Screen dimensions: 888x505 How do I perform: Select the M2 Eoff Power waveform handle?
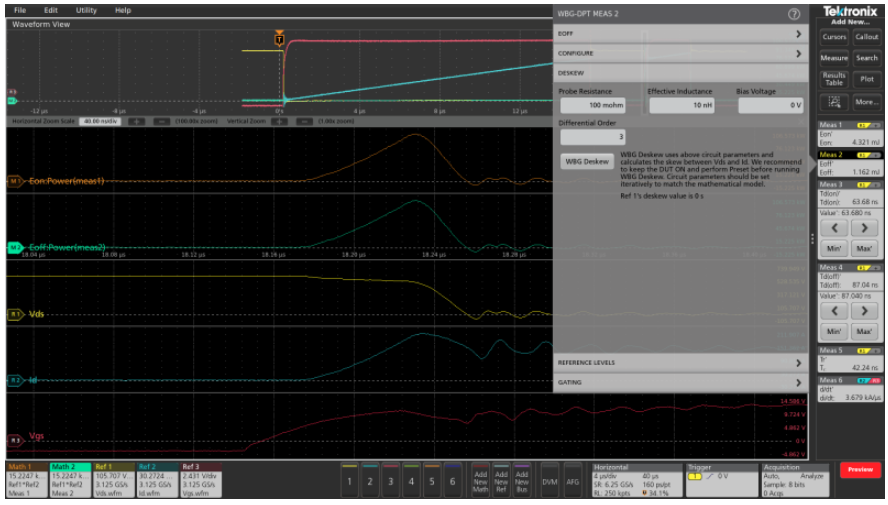[15, 247]
